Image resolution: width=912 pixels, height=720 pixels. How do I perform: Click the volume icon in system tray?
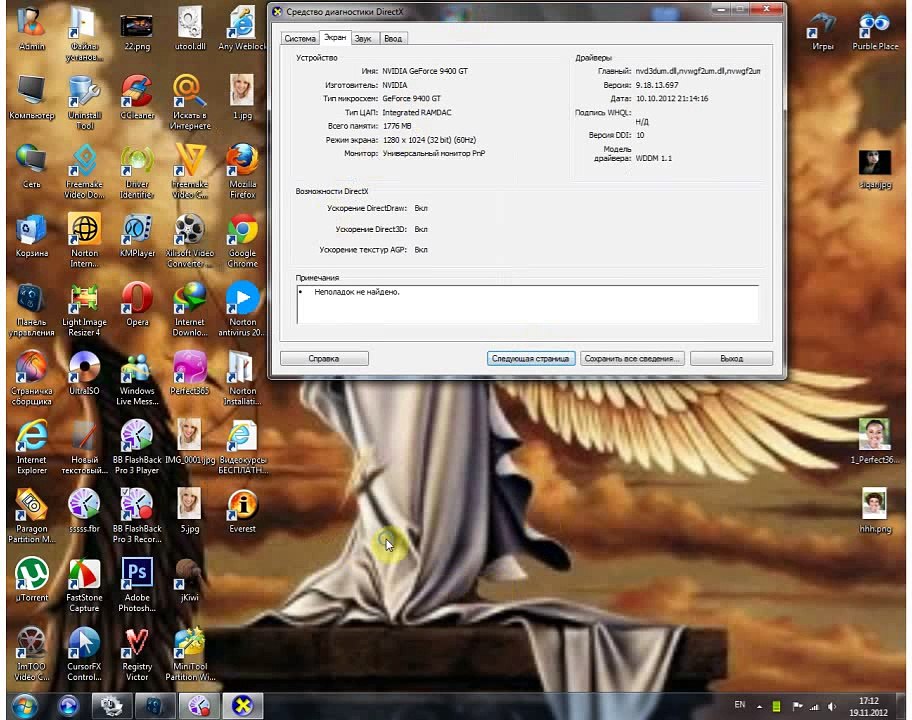[832, 707]
